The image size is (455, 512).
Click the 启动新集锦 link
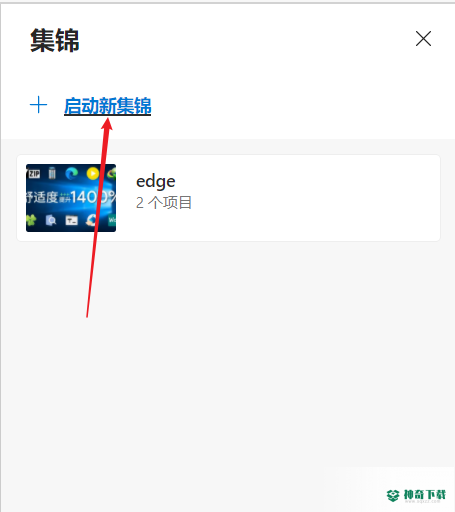[107, 106]
